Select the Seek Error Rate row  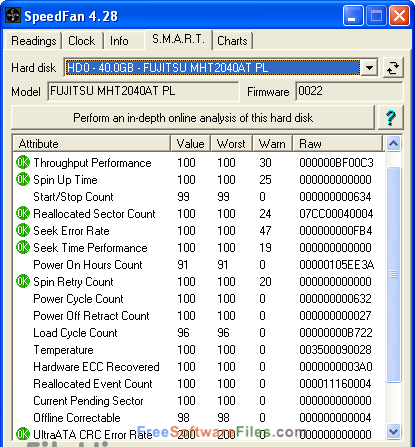point(199,230)
